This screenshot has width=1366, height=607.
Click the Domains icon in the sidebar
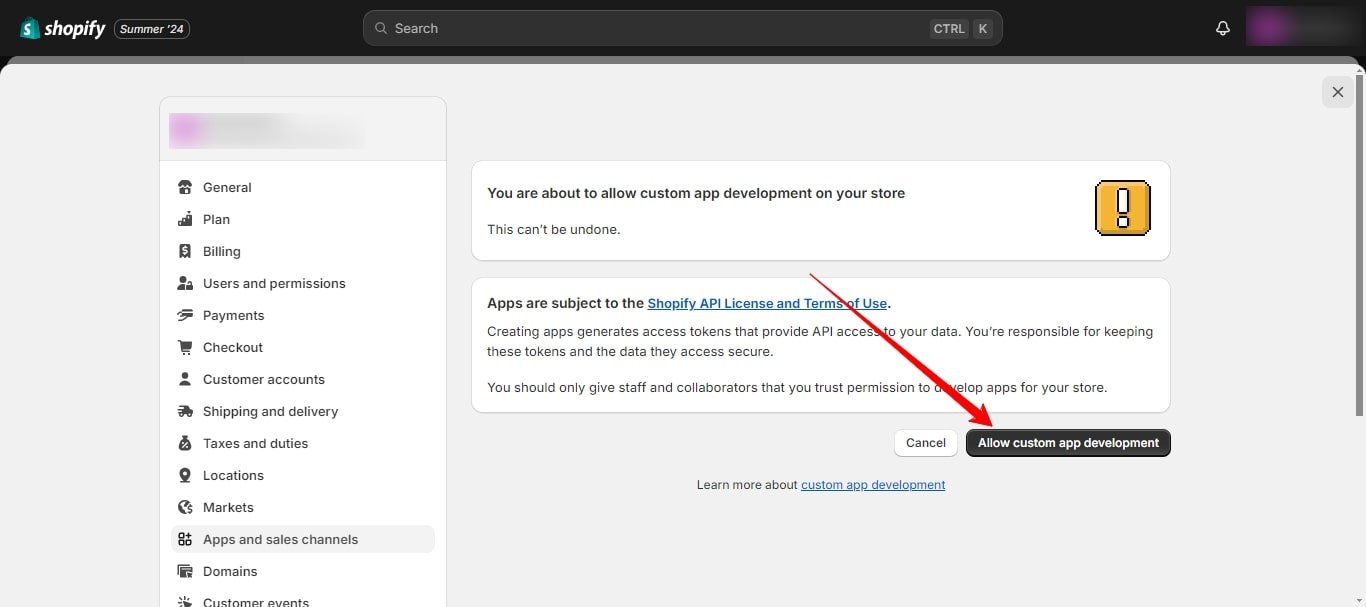pos(185,571)
